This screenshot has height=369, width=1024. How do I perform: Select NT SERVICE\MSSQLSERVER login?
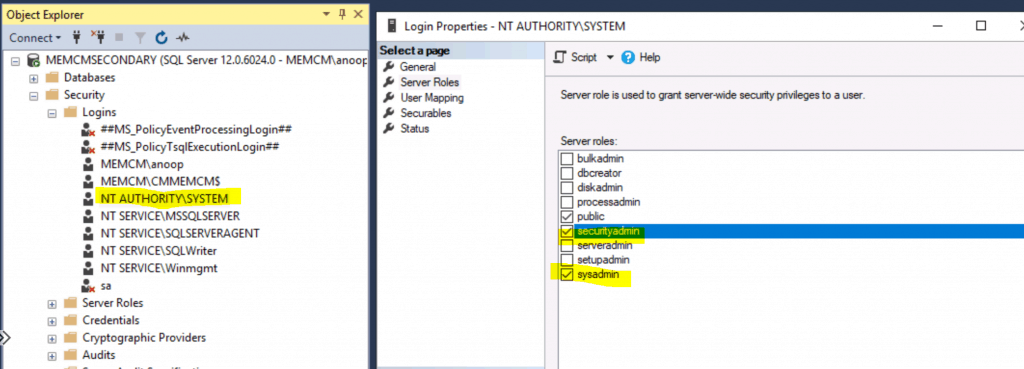coord(170,216)
